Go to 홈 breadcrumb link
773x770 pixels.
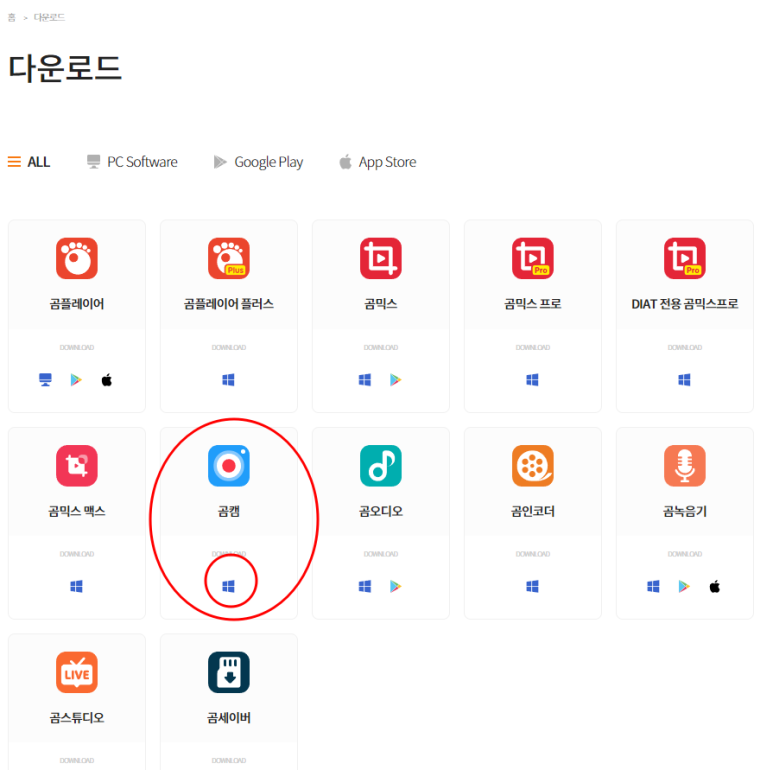coord(12,18)
